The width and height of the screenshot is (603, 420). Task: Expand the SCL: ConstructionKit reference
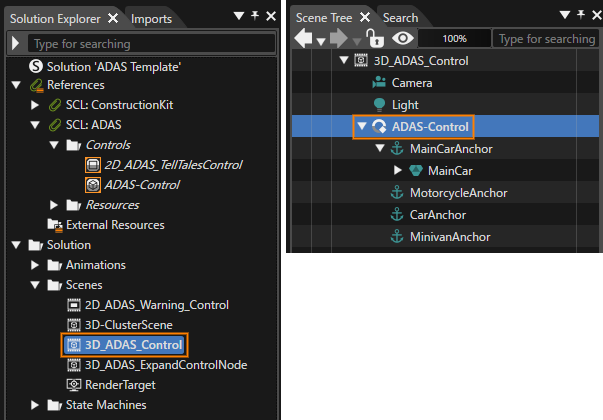point(35,105)
